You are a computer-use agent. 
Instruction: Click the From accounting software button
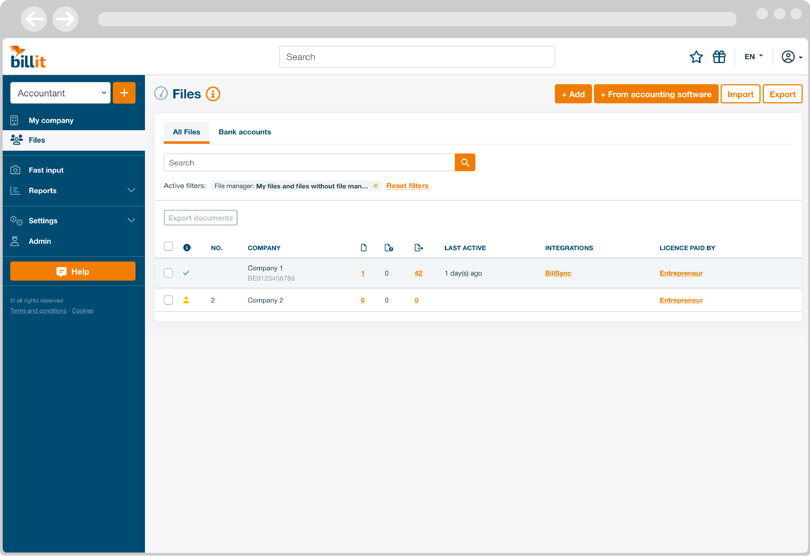pyautogui.click(x=655, y=94)
